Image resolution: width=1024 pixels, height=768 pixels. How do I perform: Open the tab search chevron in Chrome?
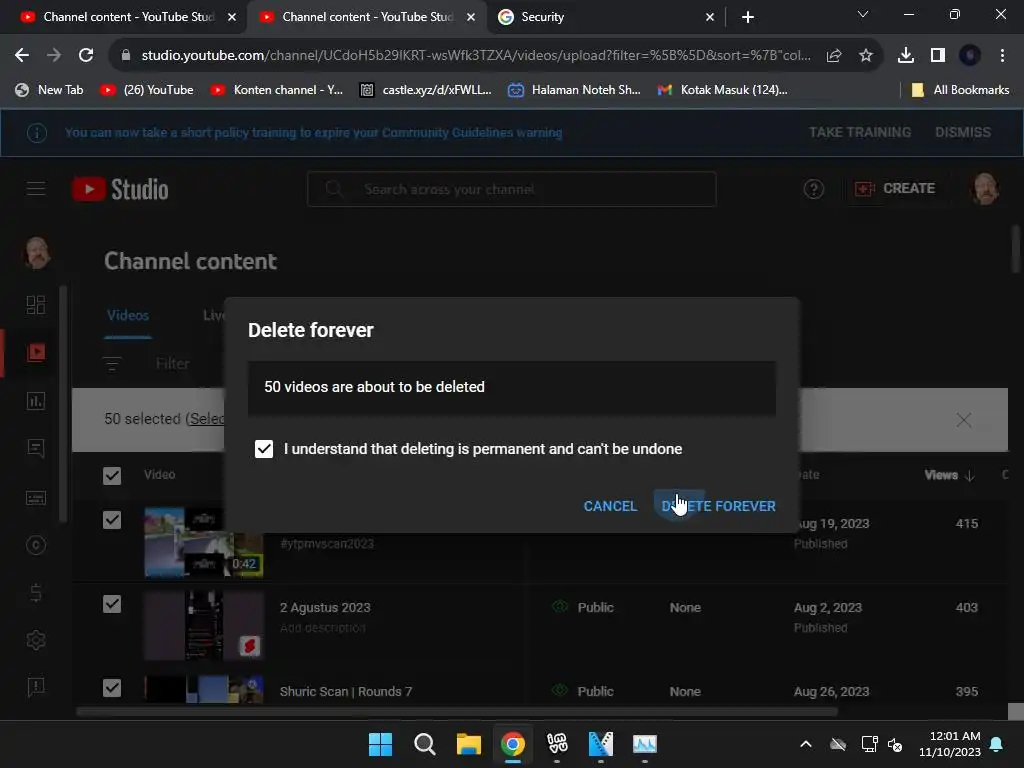pyautogui.click(x=863, y=14)
